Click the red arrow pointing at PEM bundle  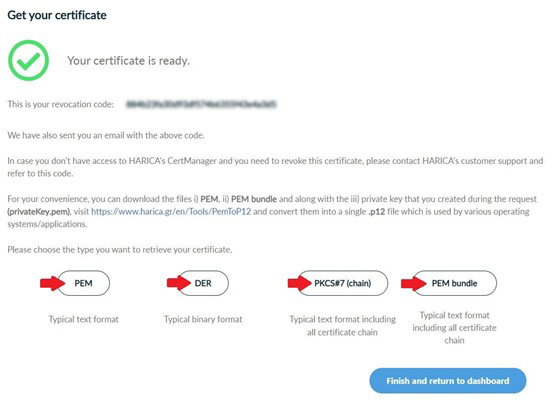click(413, 283)
